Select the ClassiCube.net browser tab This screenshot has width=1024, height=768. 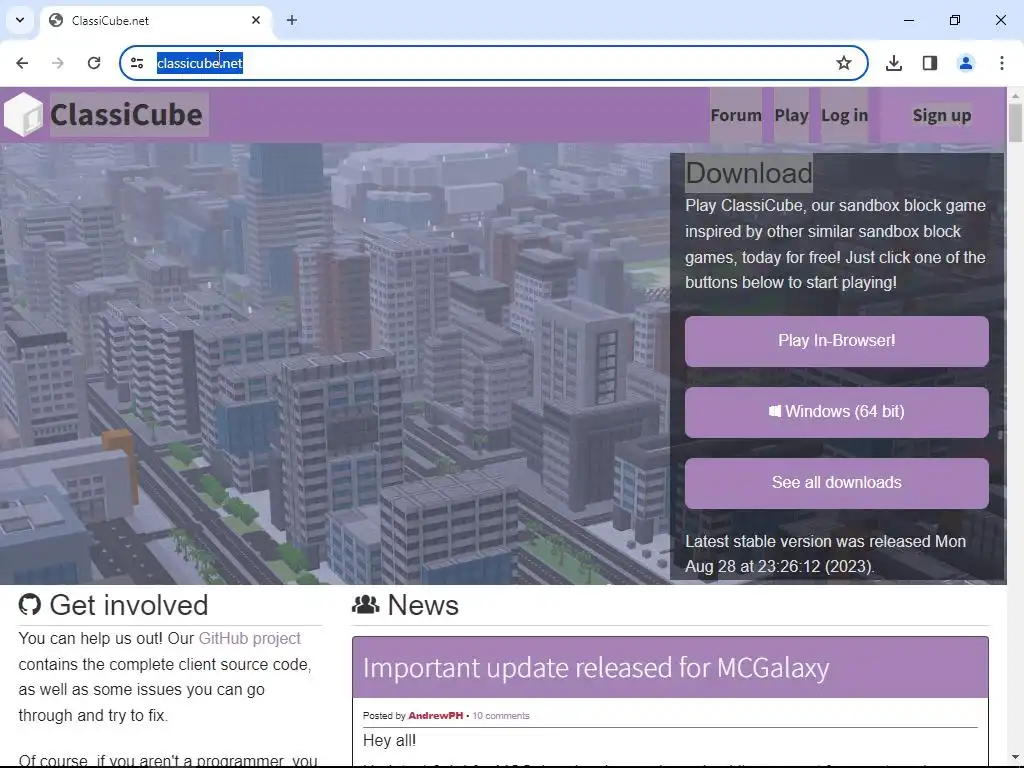[x=155, y=20]
